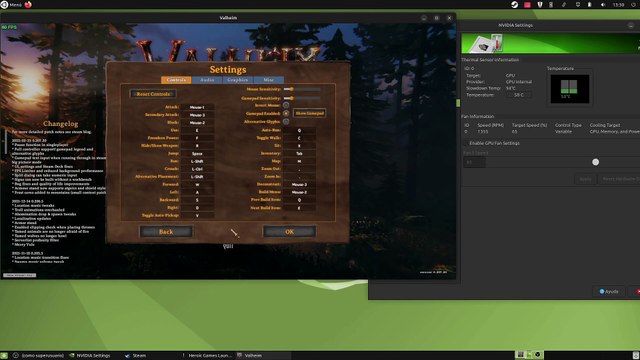Rebind the Zoom Out key field
640x360 pixels.
299,169
